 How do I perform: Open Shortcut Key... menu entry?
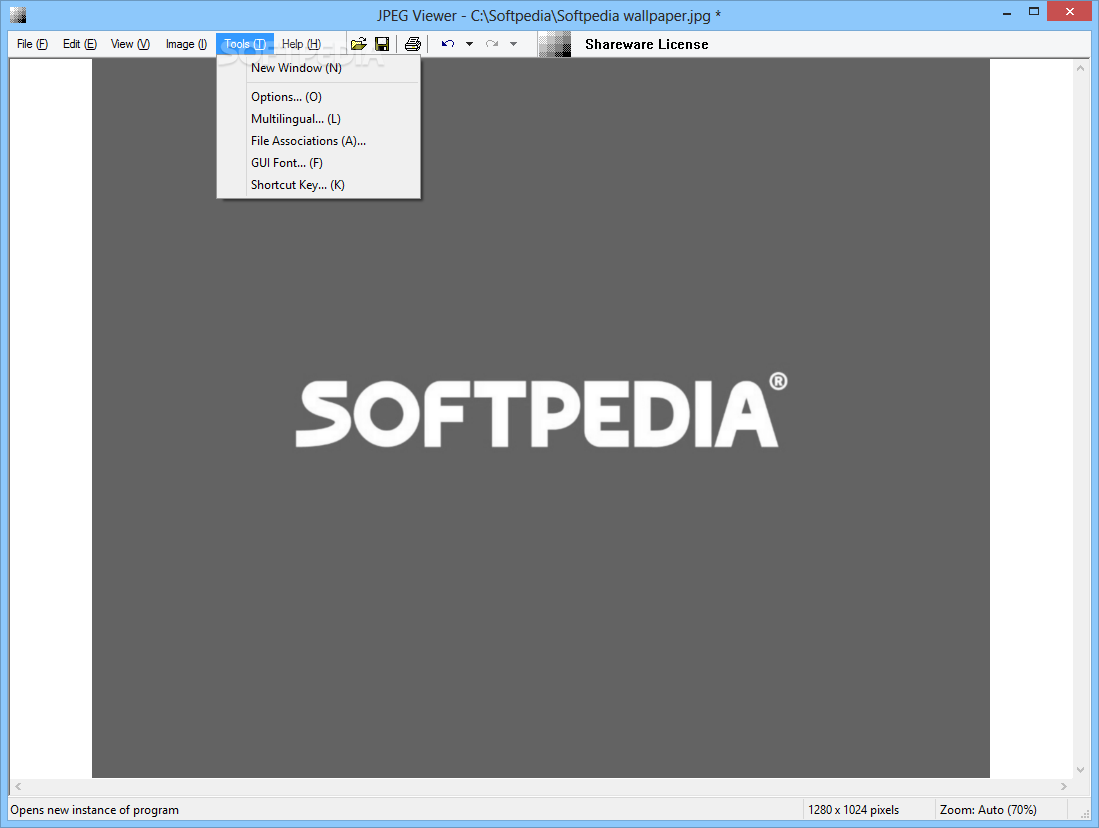click(x=319, y=185)
